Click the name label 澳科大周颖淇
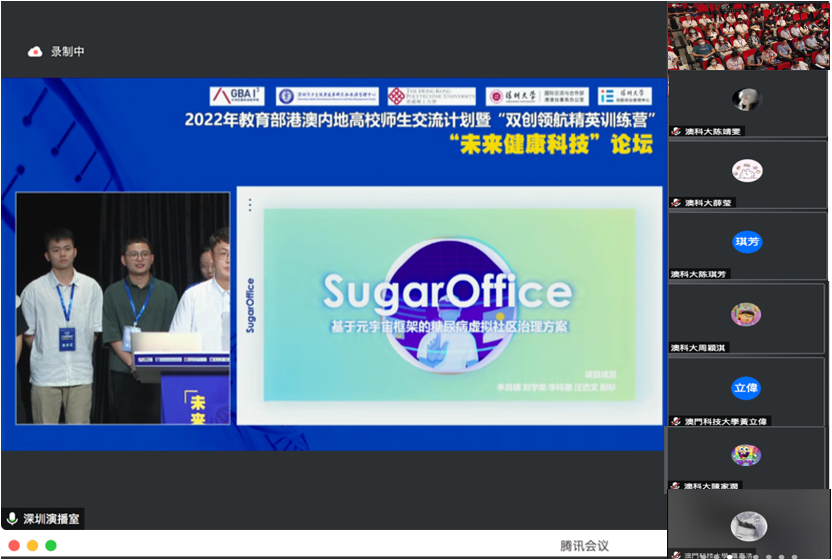The width and height of the screenshot is (832, 560). click(x=698, y=348)
